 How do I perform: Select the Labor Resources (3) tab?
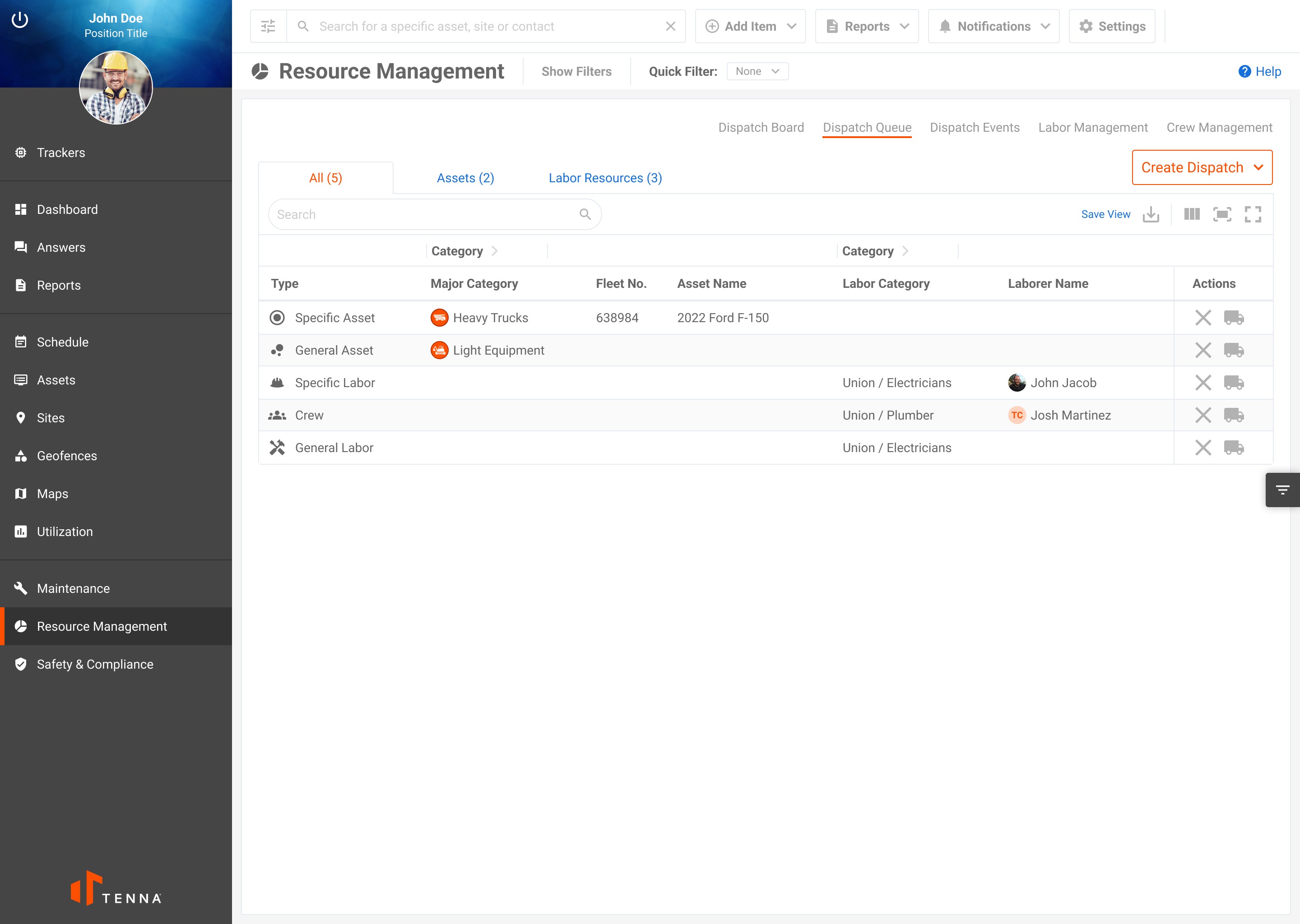(x=605, y=178)
